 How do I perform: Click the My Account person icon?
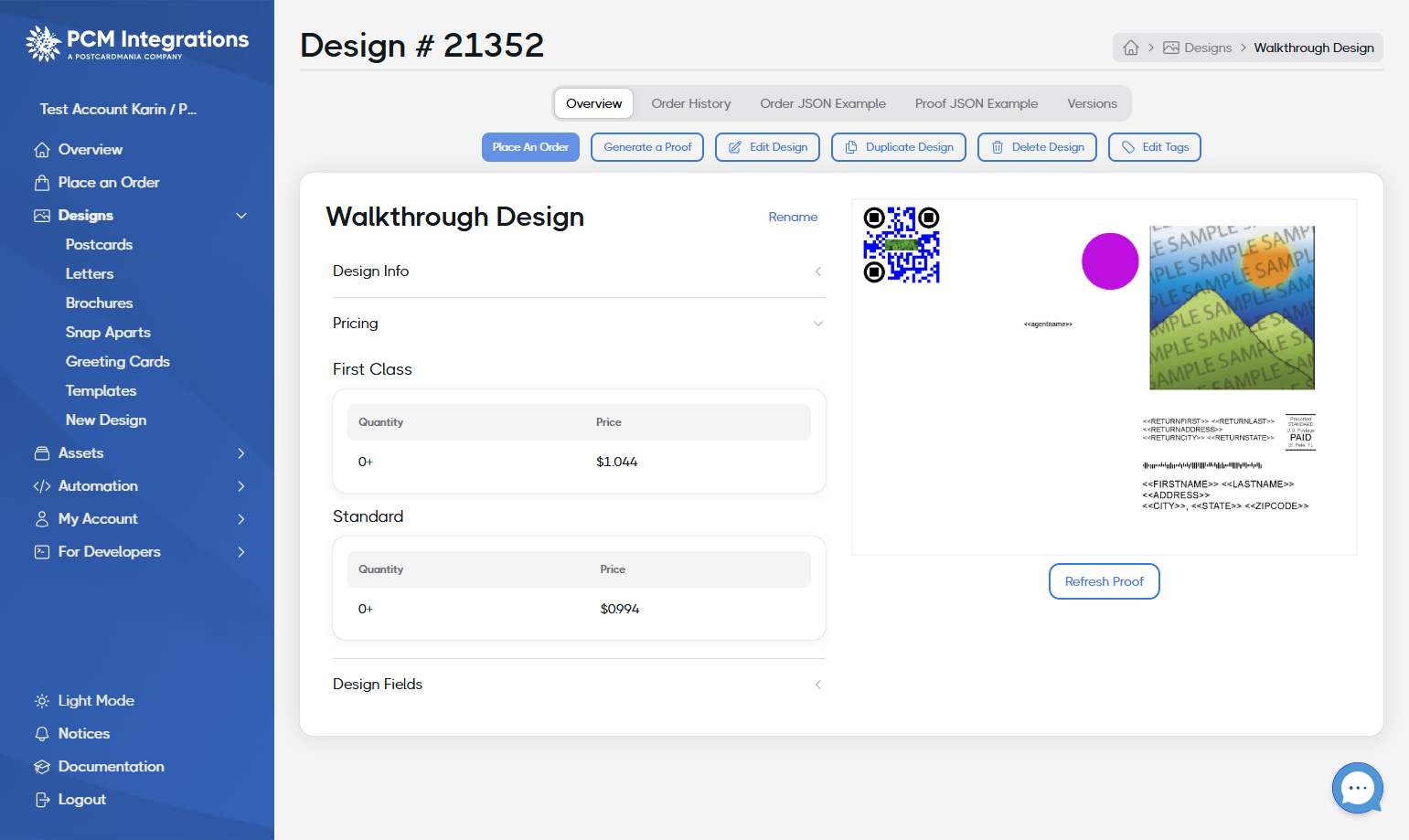click(42, 519)
